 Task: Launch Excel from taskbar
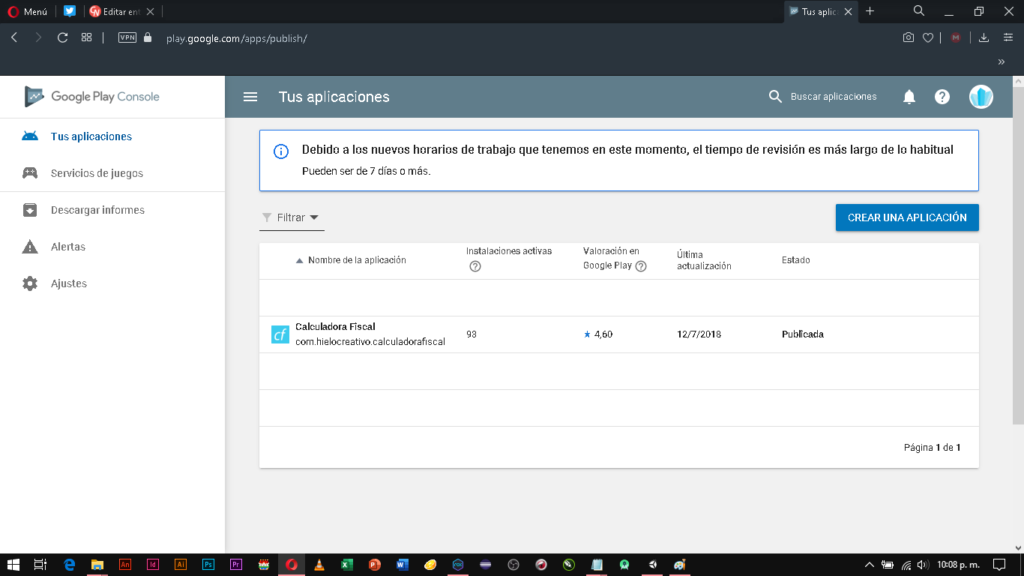347,565
